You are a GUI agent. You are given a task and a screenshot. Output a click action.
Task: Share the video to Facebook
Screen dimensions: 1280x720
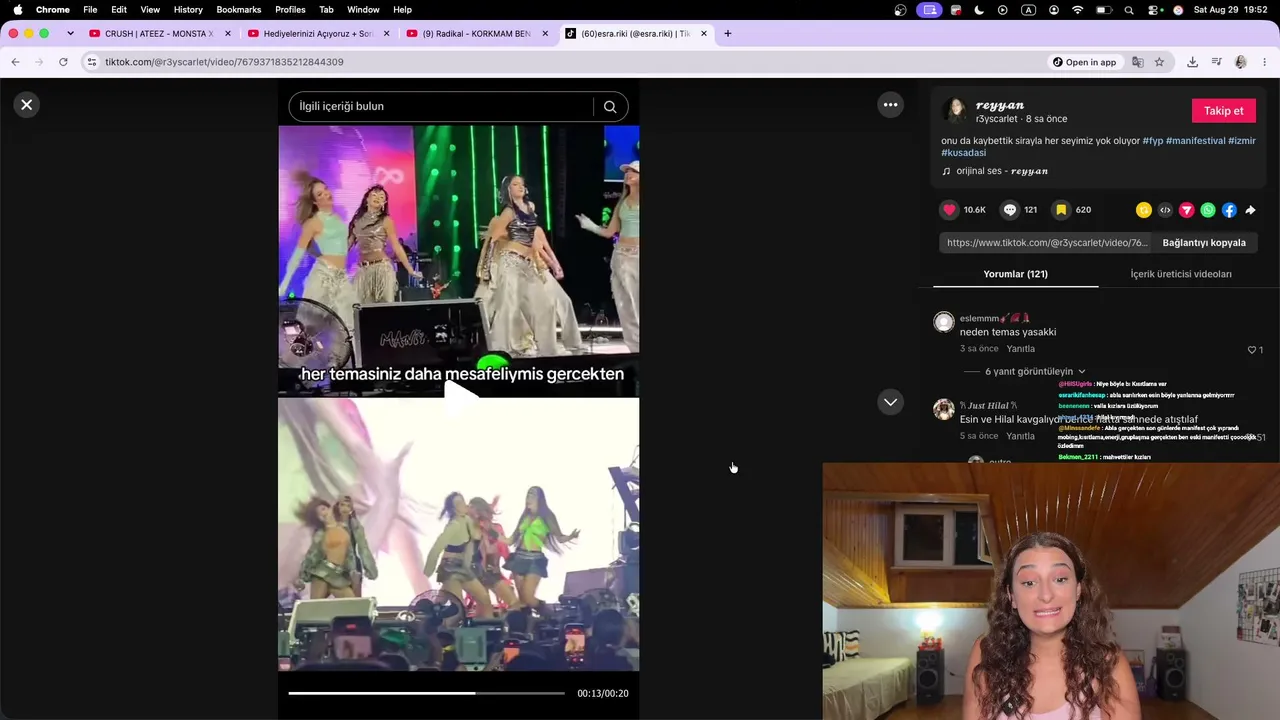1229,210
